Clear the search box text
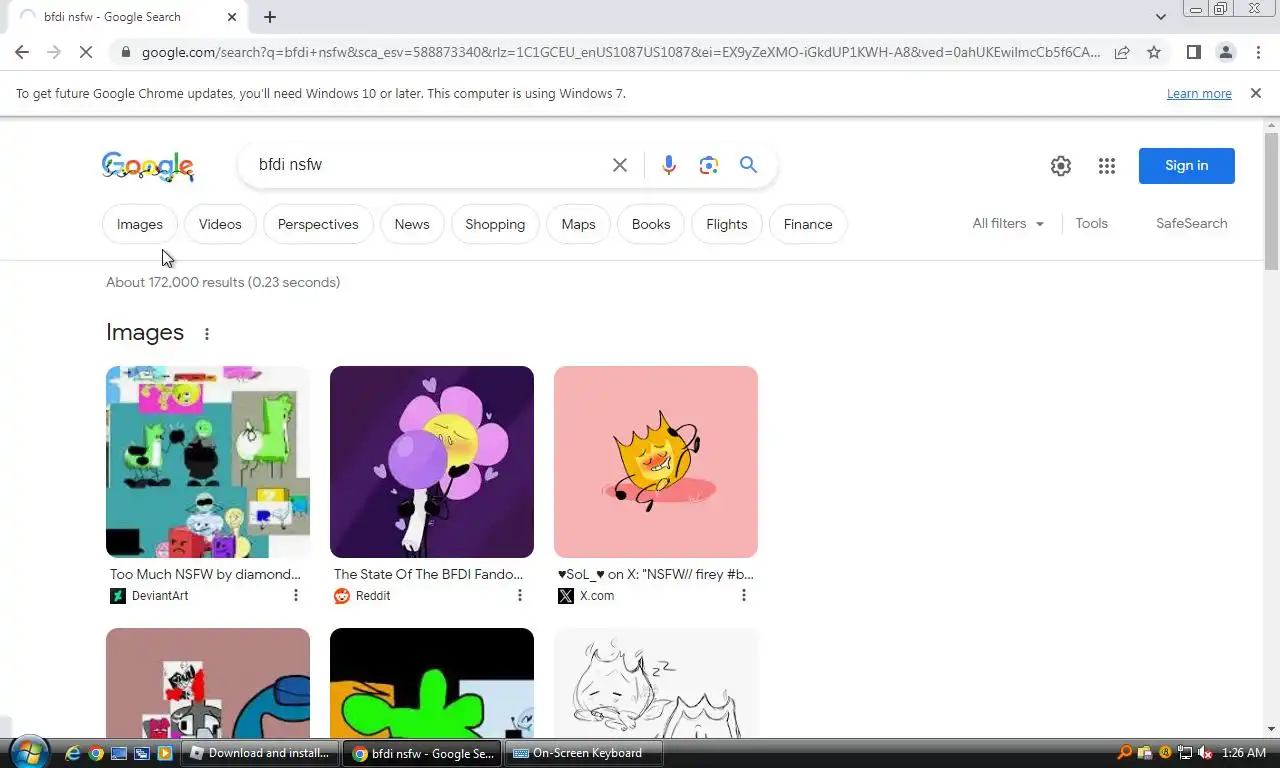The width and height of the screenshot is (1280, 768). (620, 165)
